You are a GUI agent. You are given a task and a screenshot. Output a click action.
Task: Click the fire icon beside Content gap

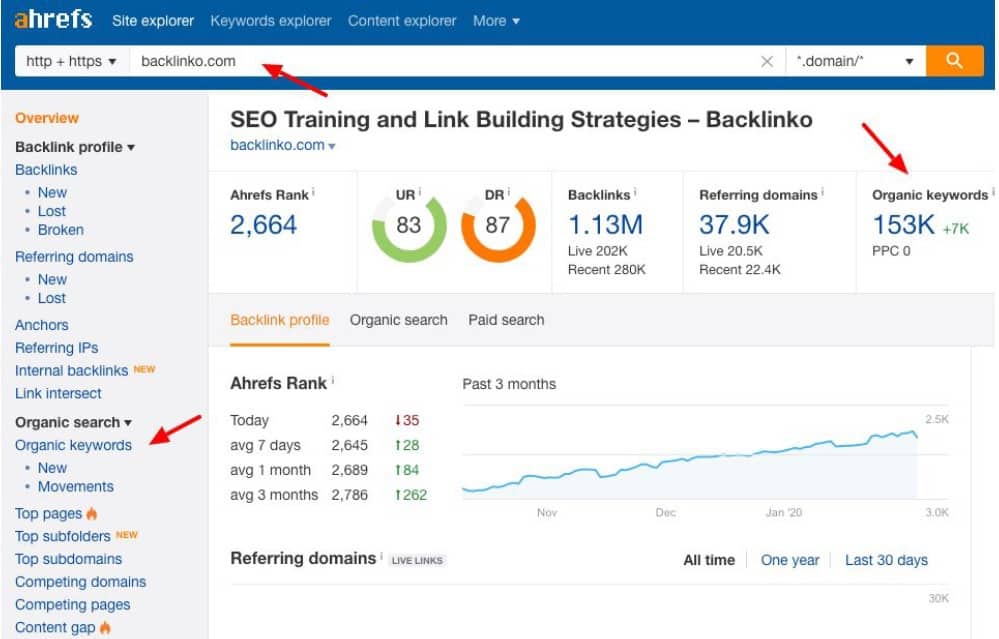coord(105,628)
